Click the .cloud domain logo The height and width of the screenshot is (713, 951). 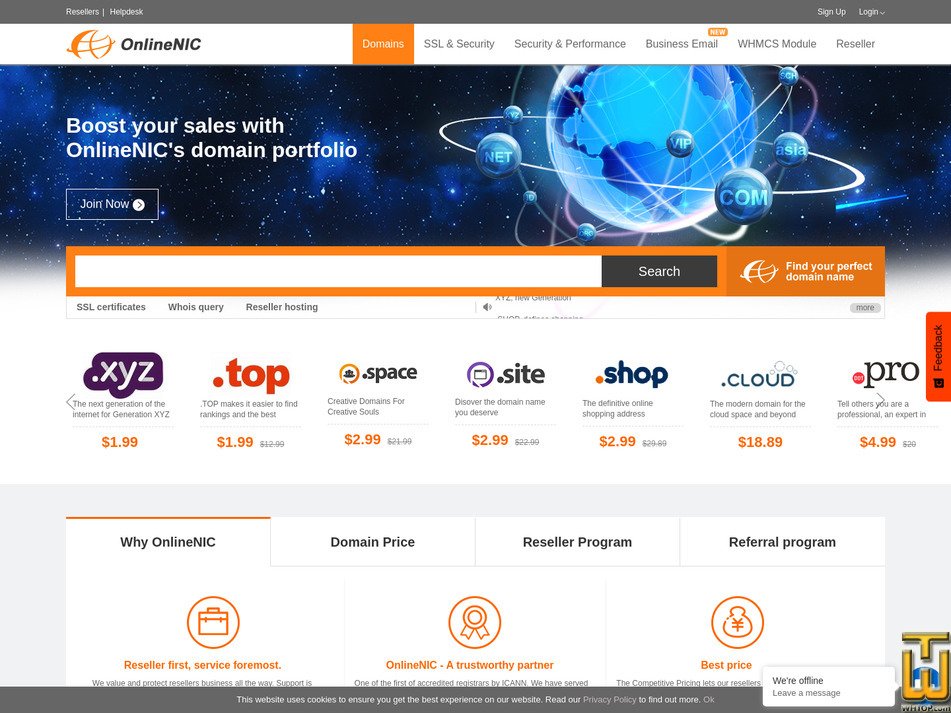click(759, 375)
